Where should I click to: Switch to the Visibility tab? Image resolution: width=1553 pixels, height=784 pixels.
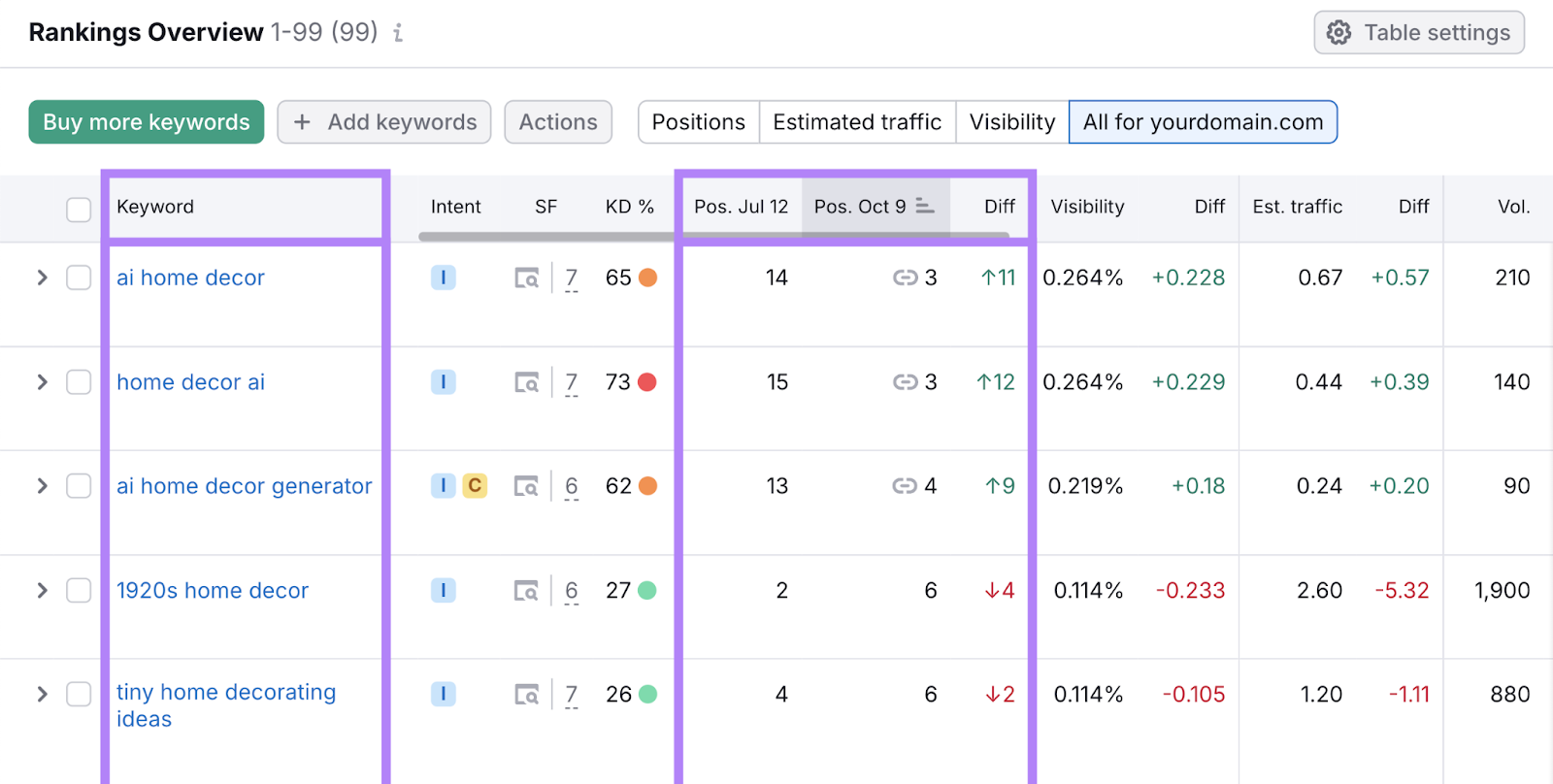(1011, 122)
